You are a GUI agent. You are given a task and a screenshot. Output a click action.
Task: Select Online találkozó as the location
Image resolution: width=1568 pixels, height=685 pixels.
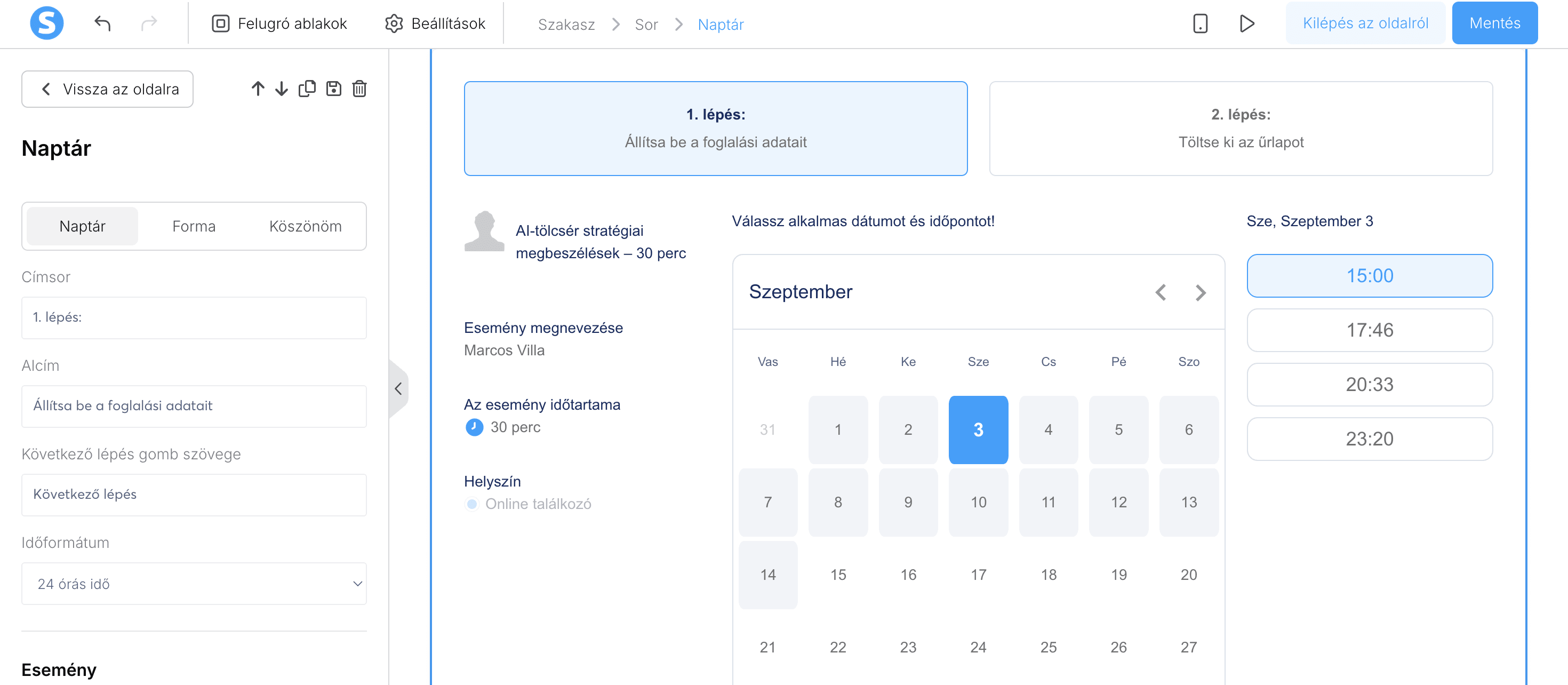pyautogui.click(x=473, y=504)
